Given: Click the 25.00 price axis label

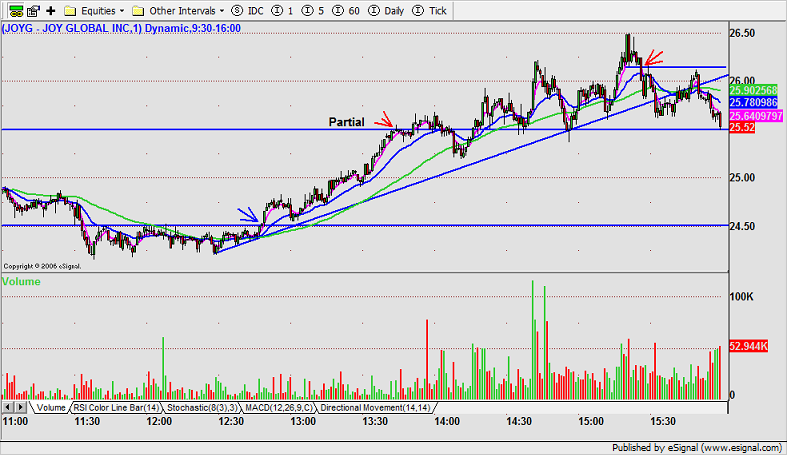Looking at the screenshot, I should click(x=742, y=178).
